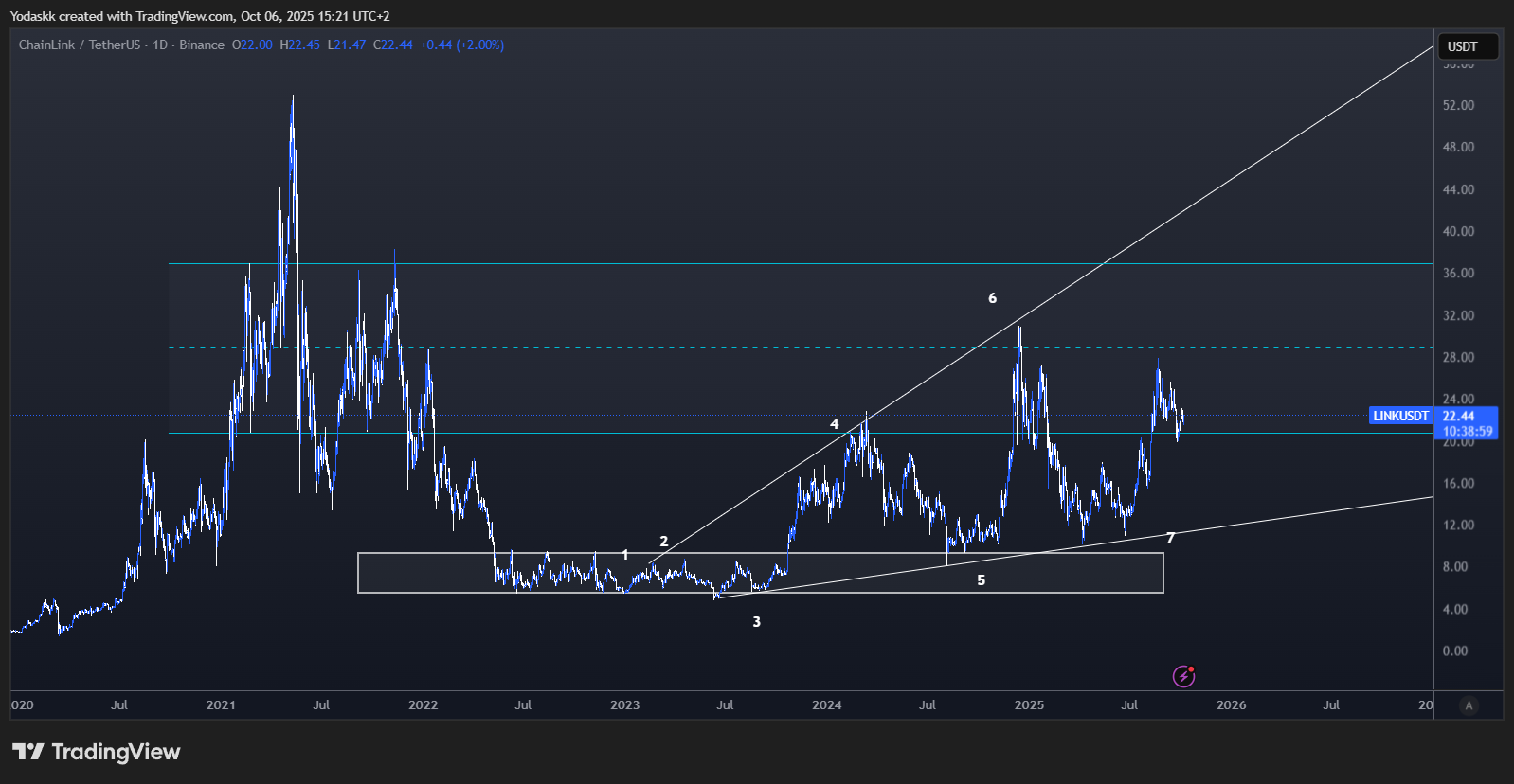
Task: Click the TradingView logo
Action: coord(97,752)
